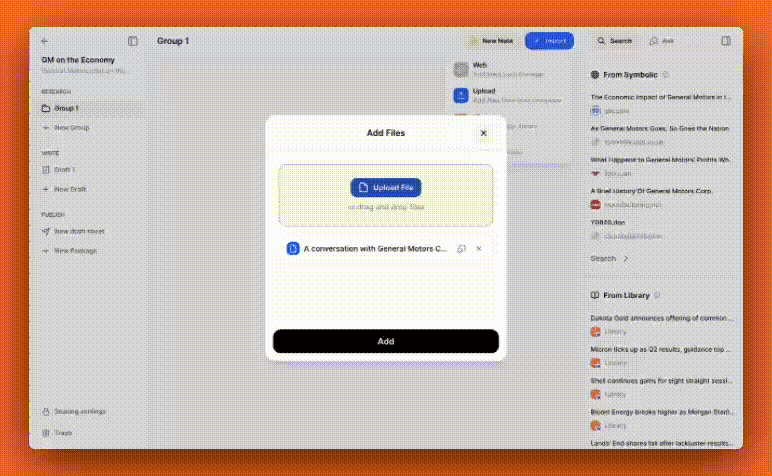Click the info icon next to From Library
The image size is (772, 476).
click(x=657, y=295)
